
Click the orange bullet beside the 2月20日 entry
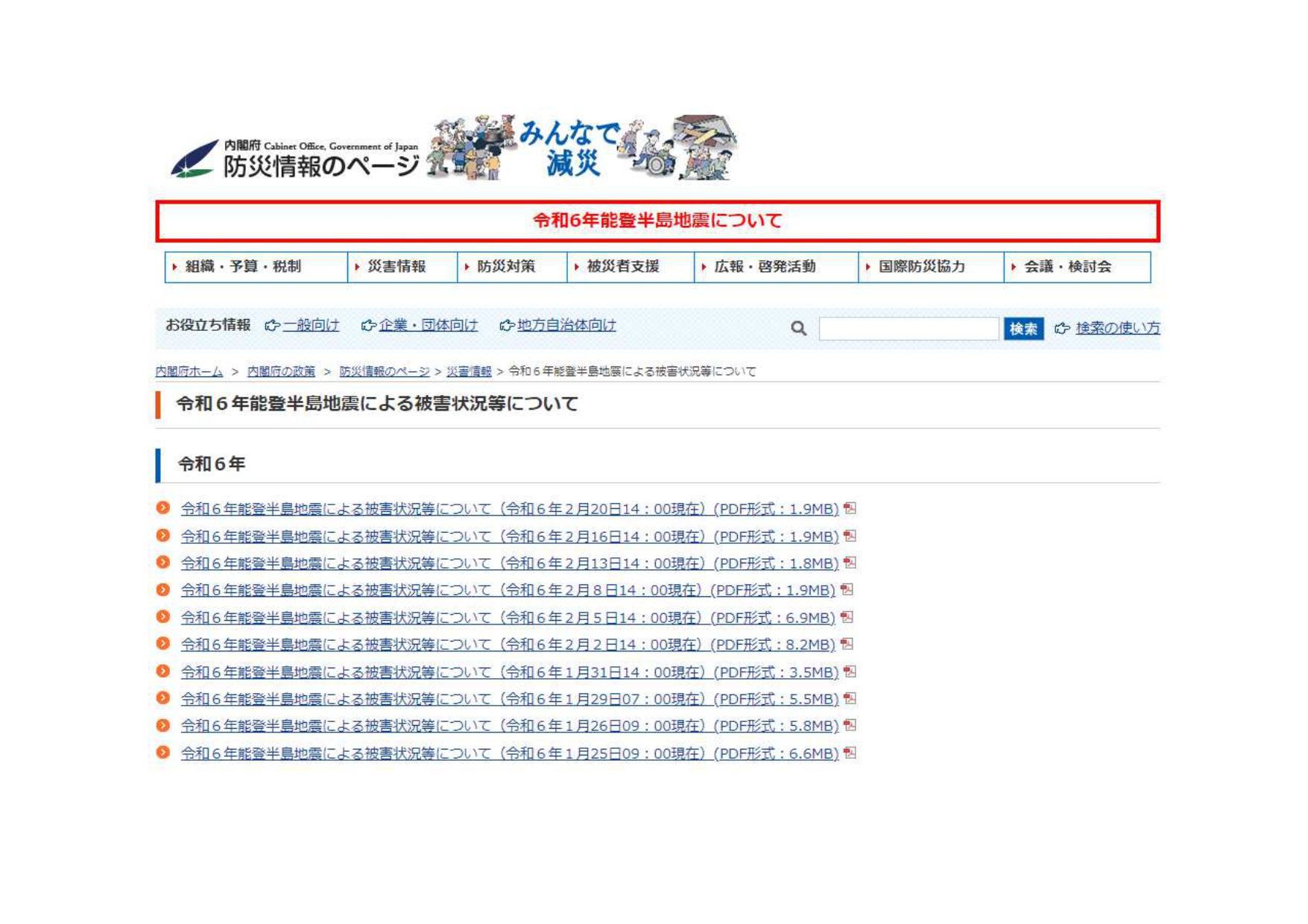point(163,508)
